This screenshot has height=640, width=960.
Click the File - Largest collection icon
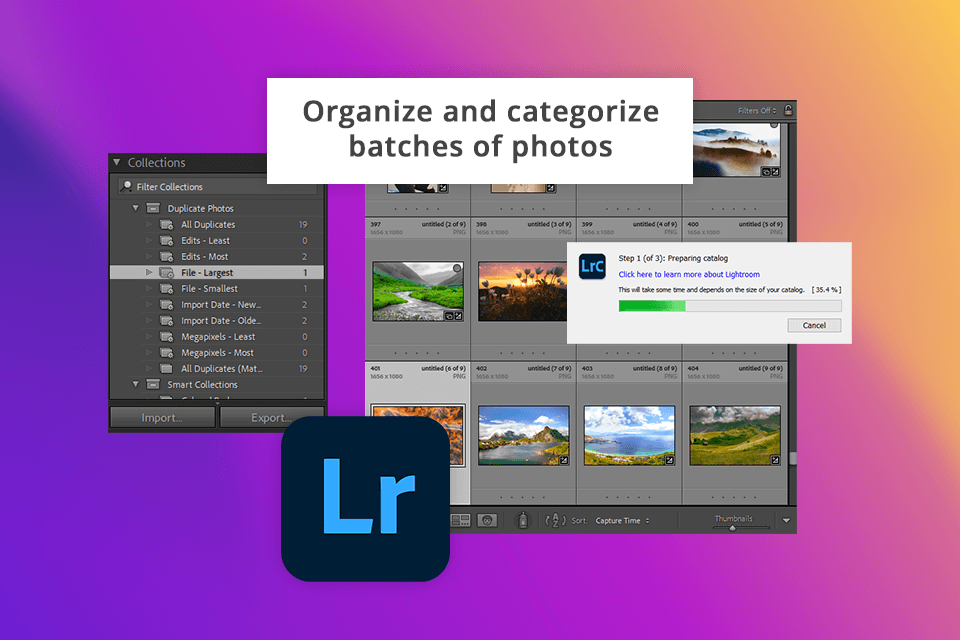167,273
